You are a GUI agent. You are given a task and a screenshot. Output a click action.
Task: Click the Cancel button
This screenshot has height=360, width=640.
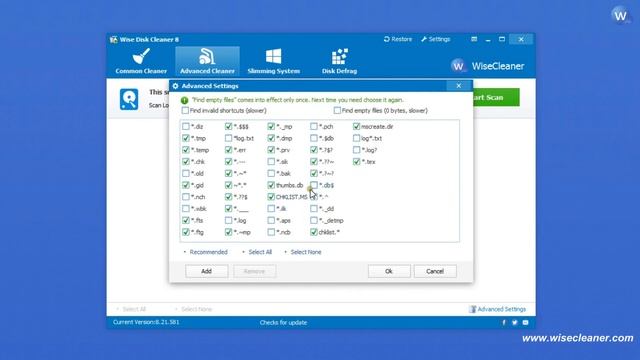click(x=435, y=271)
